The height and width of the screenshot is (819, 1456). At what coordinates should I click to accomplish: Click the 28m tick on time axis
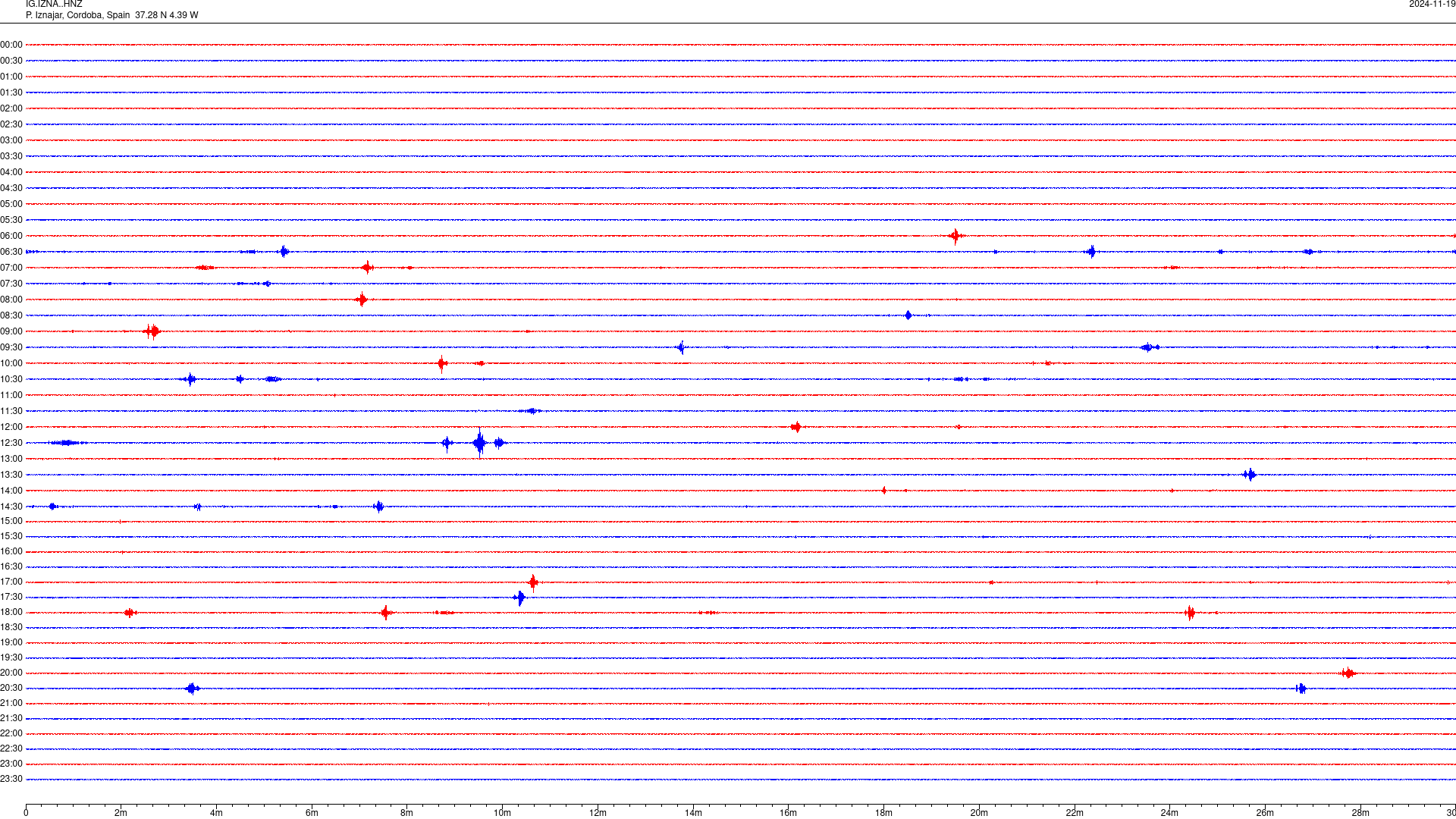click(x=1360, y=813)
